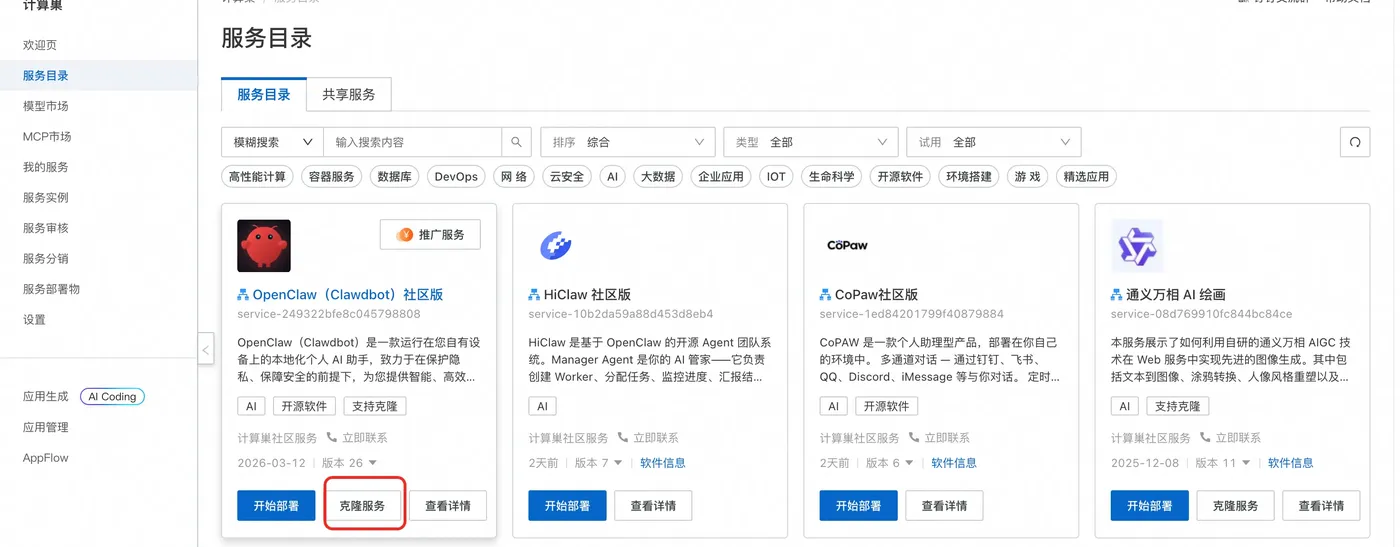The height and width of the screenshot is (547, 1400).
Task: Click the CoPaw logo image
Action: pyautogui.click(x=847, y=245)
